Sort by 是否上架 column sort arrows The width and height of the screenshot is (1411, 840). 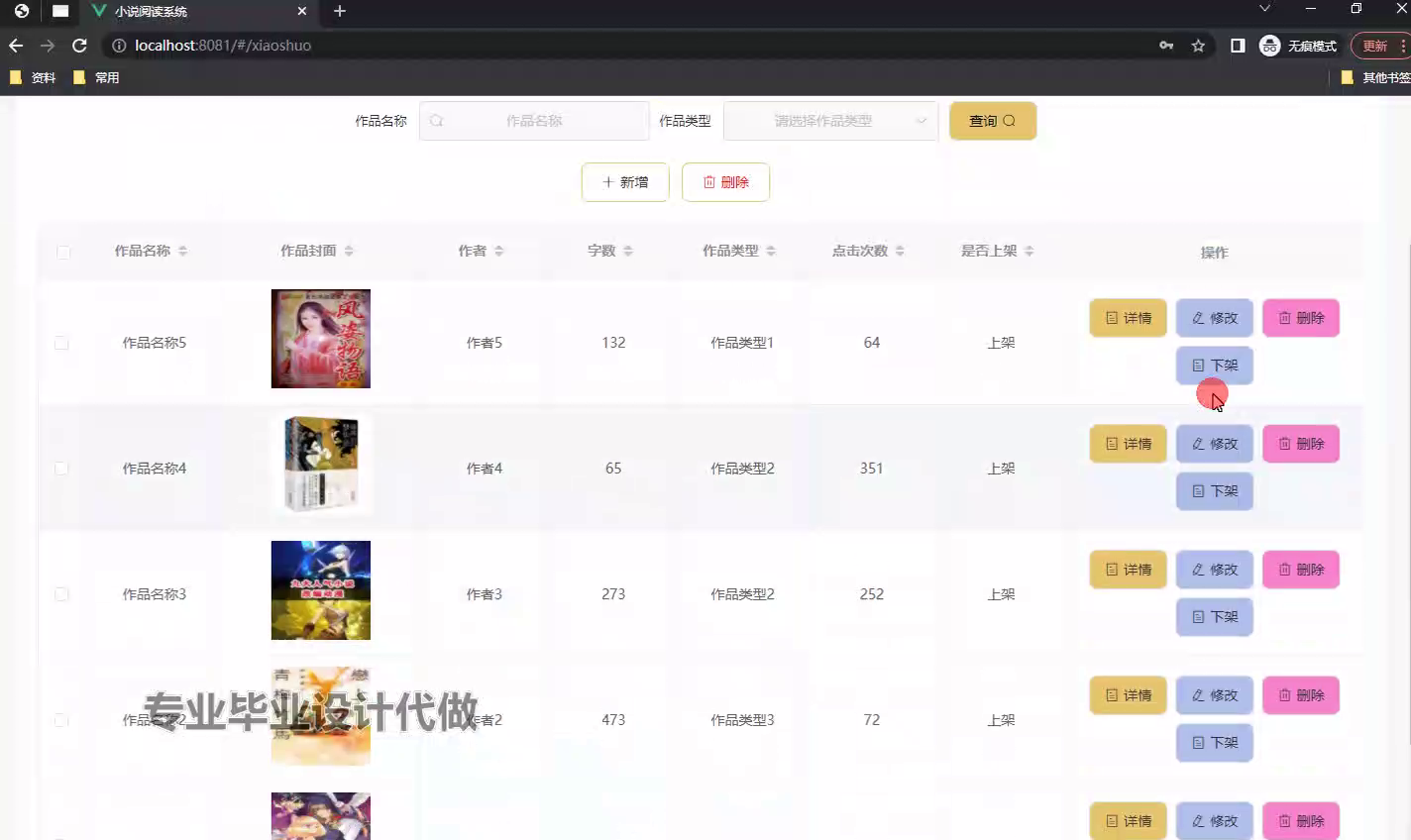click(1030, 252)
